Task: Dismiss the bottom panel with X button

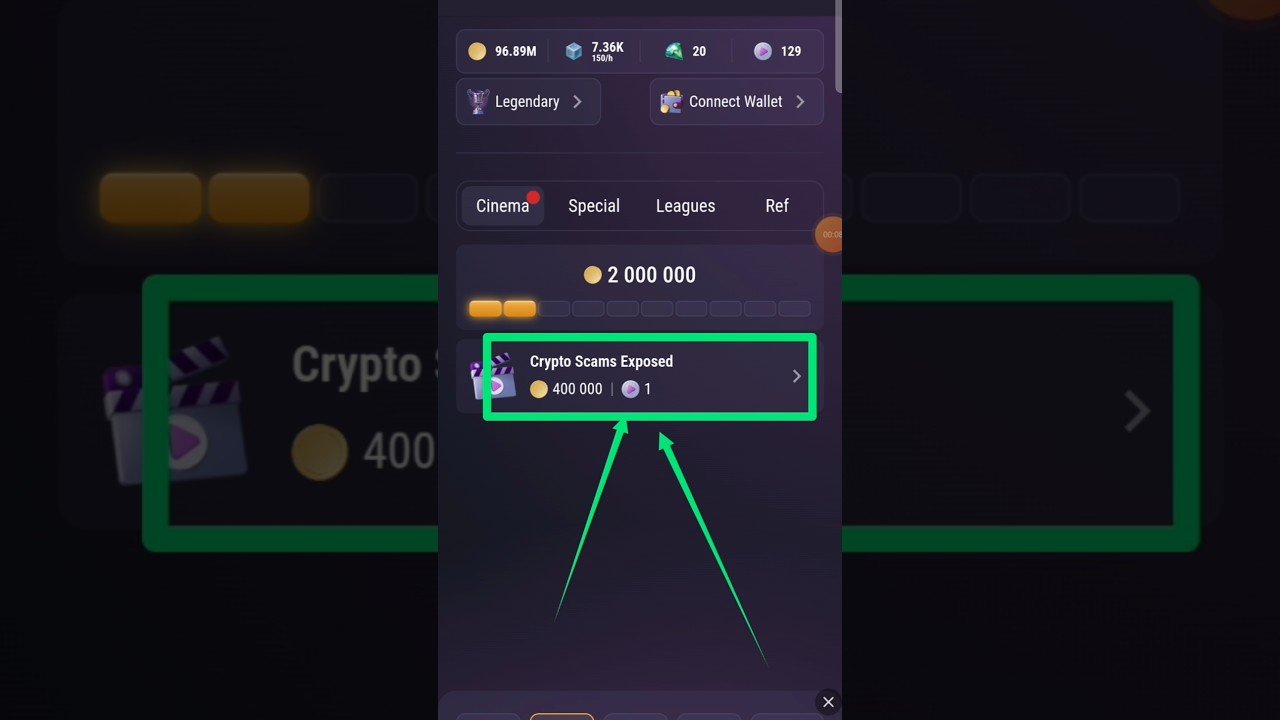Action: (828, 702)
